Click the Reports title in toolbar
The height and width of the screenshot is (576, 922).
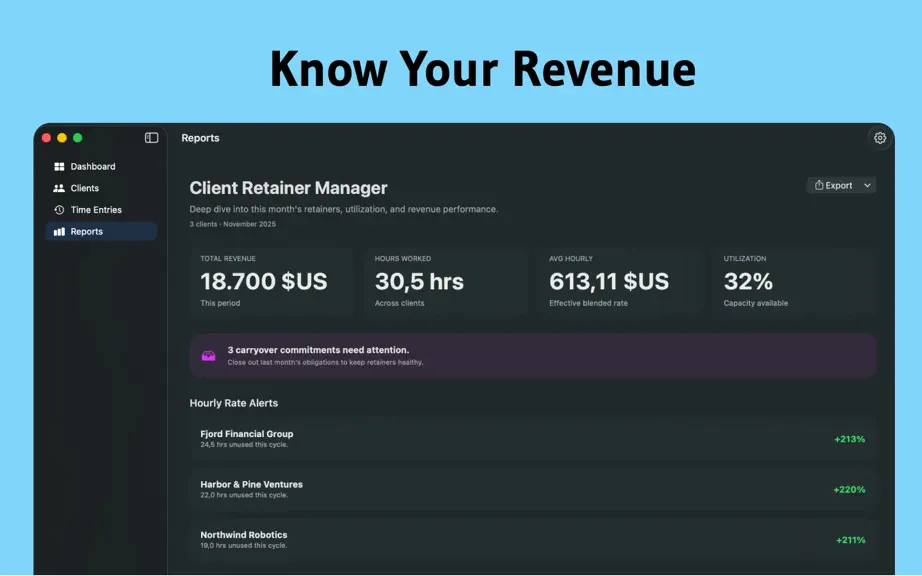pyautogui.click(x=200, y=138)
